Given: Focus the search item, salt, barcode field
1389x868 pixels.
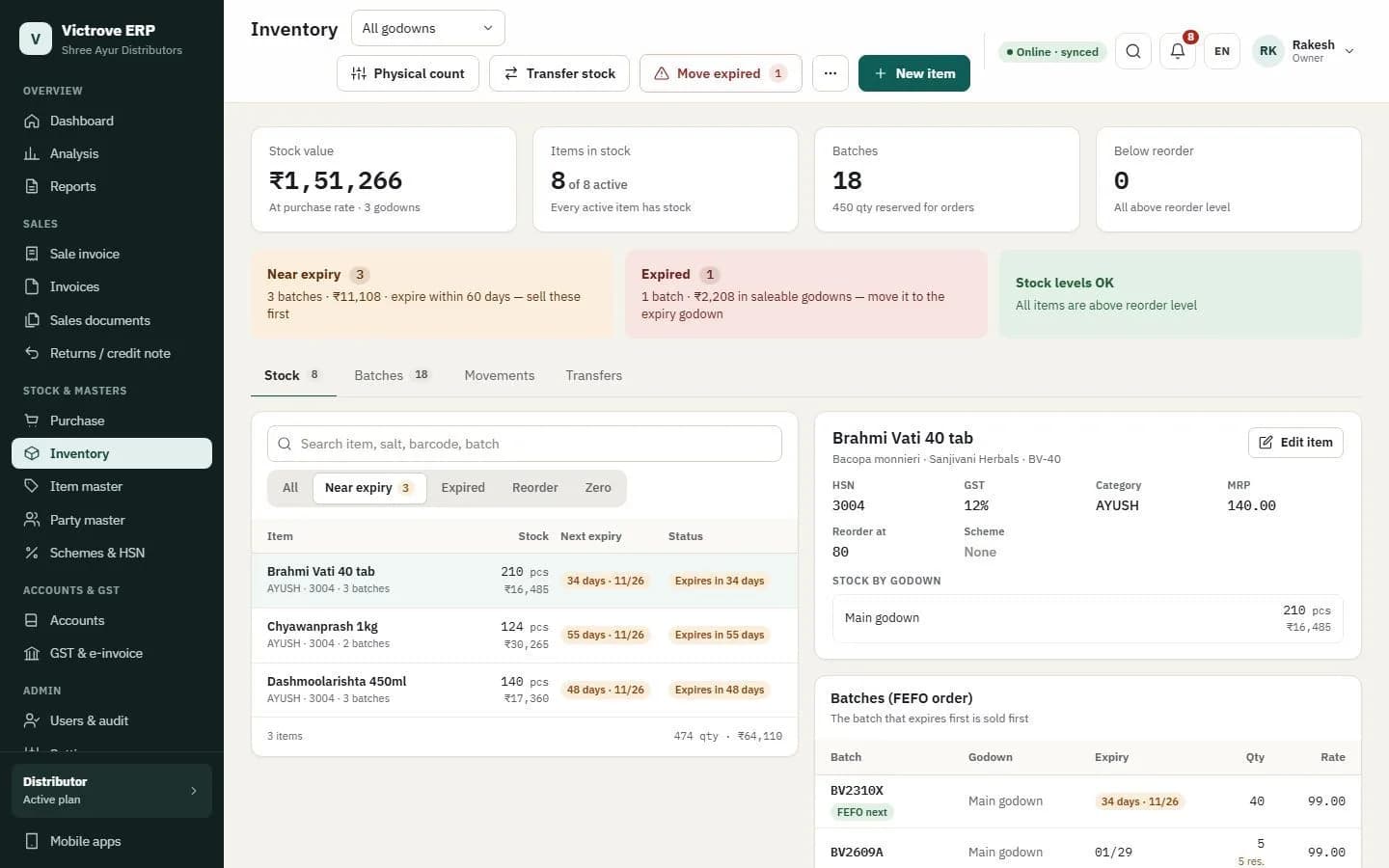Looking at the screenshot, I should (525, 444).
